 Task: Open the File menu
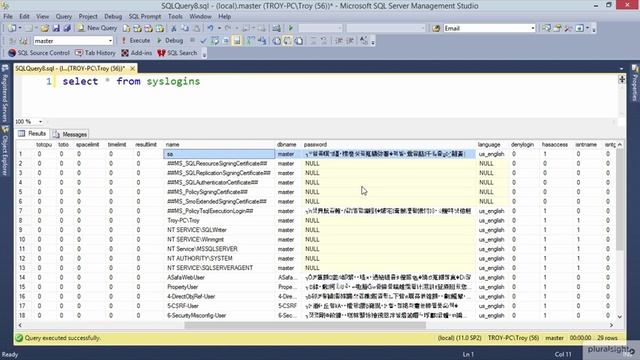8,17
